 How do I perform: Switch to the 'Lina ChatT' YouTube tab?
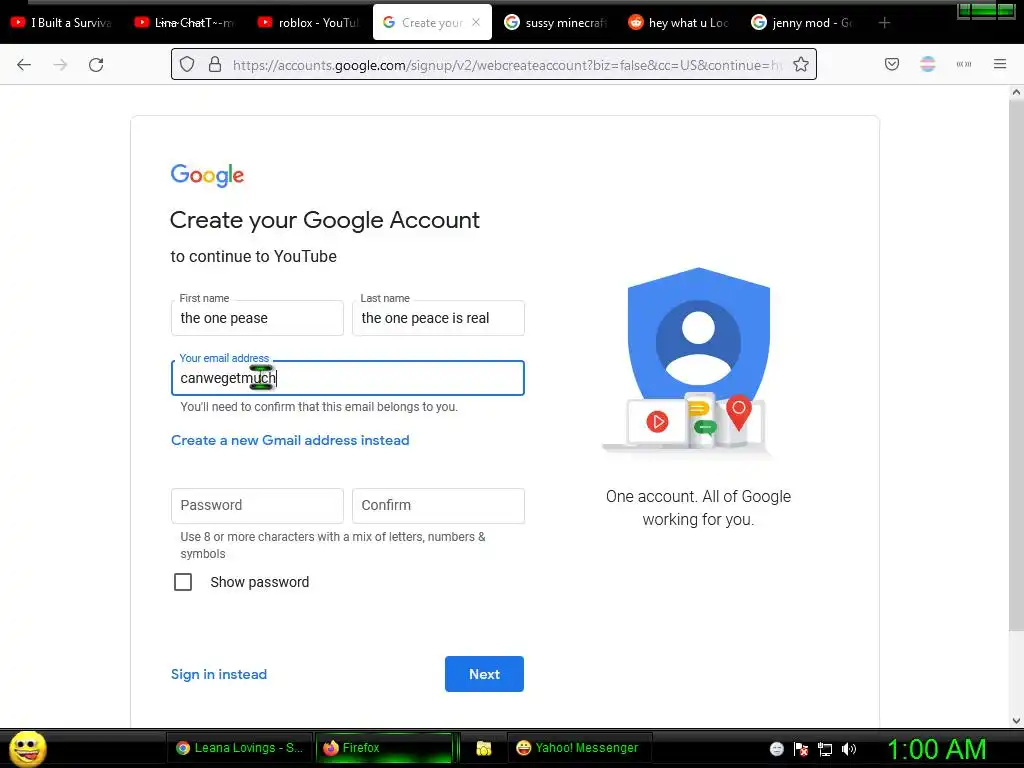pos(186,23)
